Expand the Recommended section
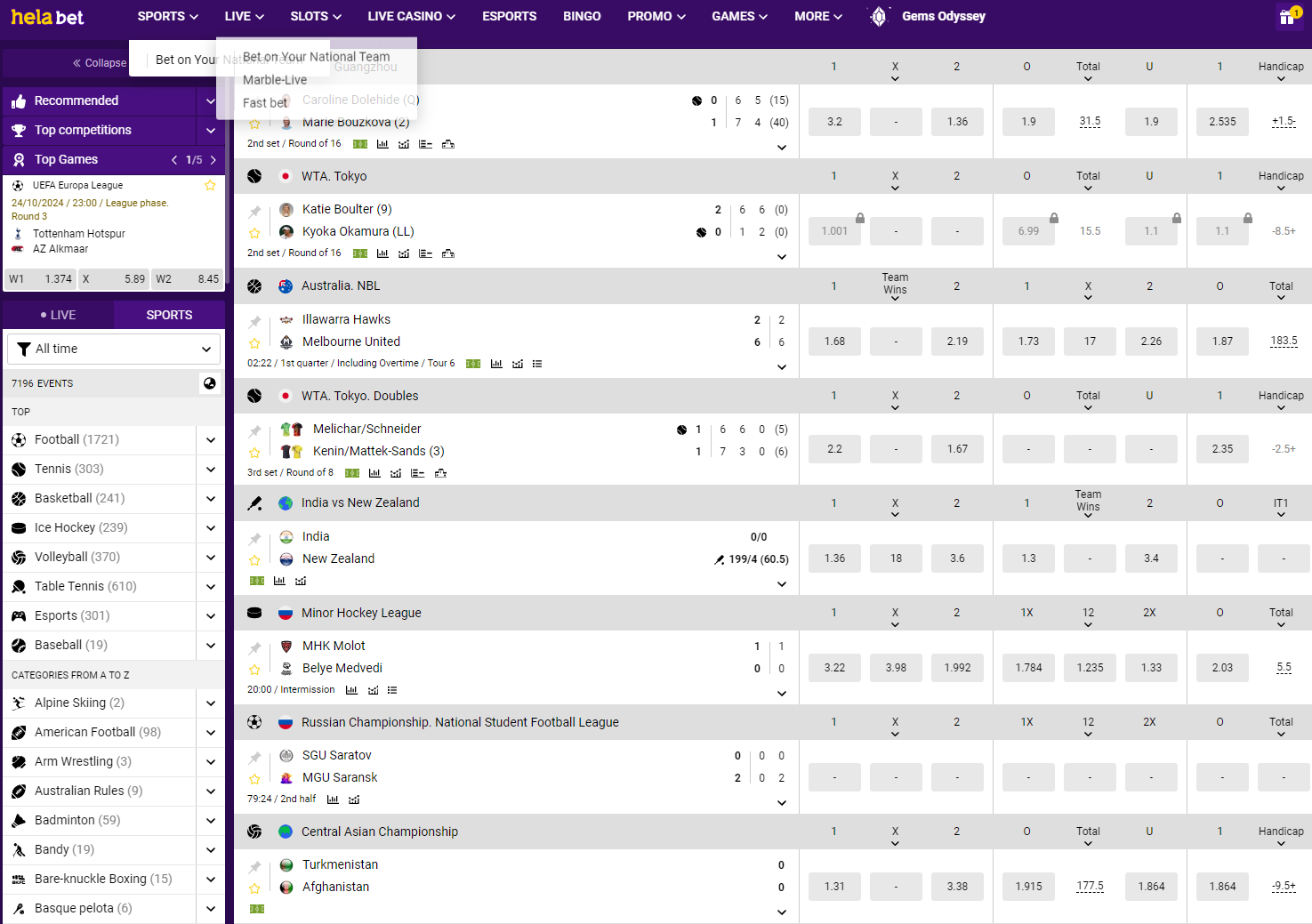Screen dimensions: 1312x924 [211, 101]
